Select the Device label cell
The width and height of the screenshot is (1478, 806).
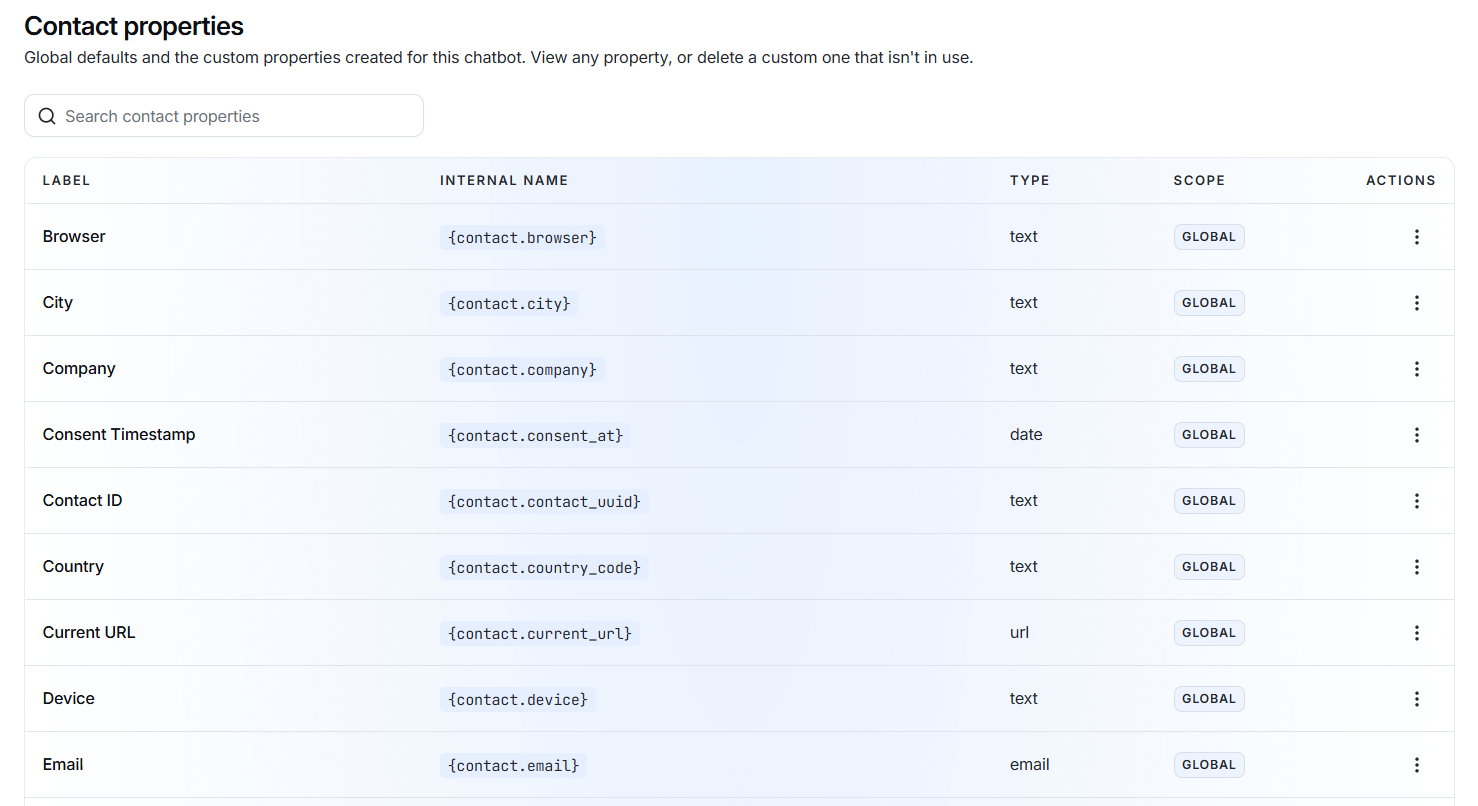click(69, 699)
